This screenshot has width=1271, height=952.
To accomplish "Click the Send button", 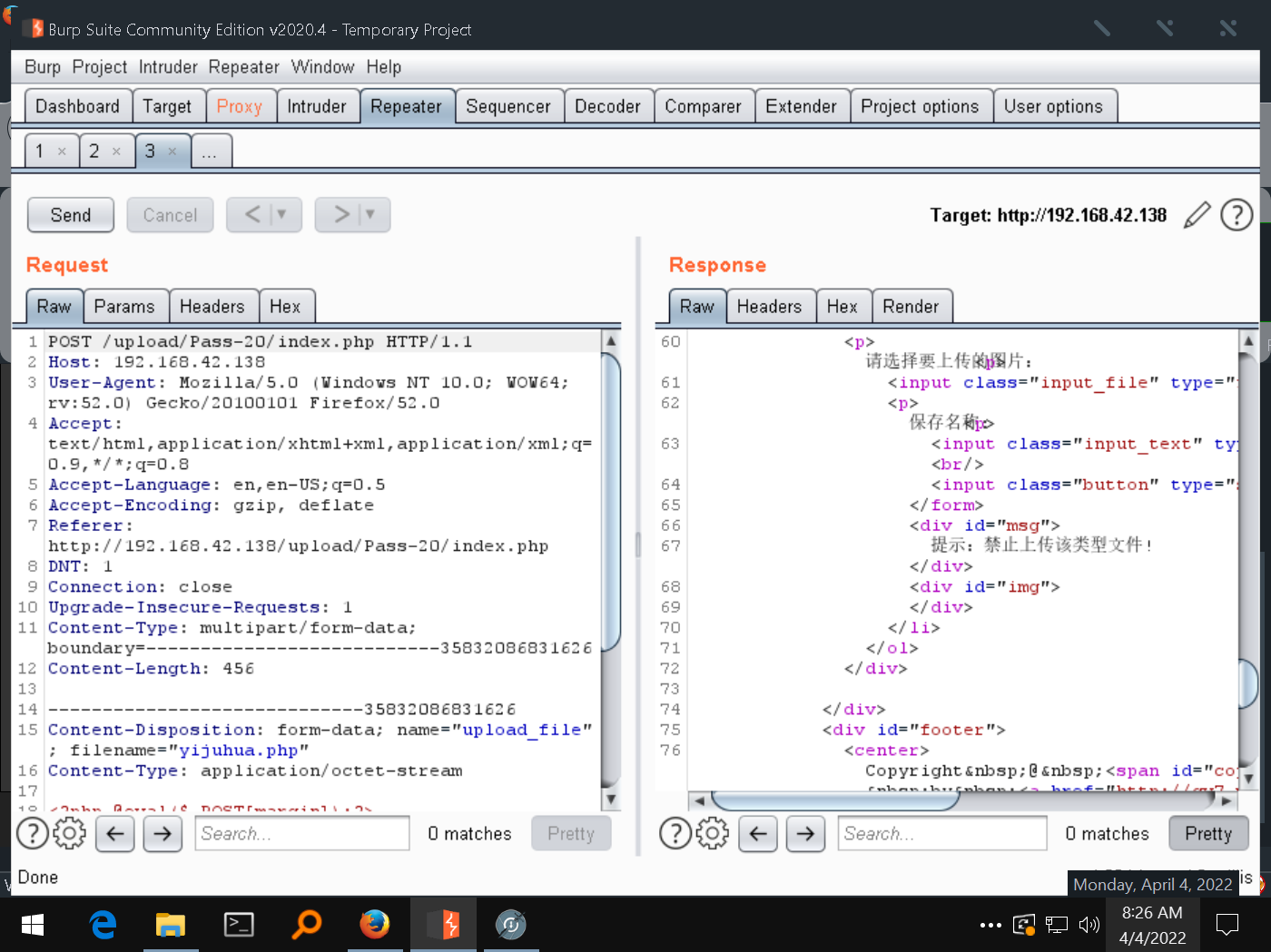I will tap(71, 215).
